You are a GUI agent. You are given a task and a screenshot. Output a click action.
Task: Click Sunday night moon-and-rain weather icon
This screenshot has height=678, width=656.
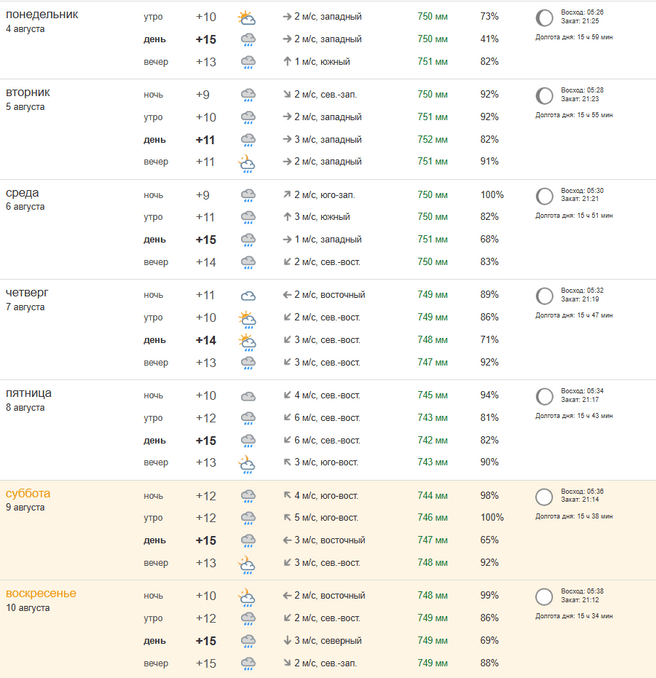pos(247,596)
